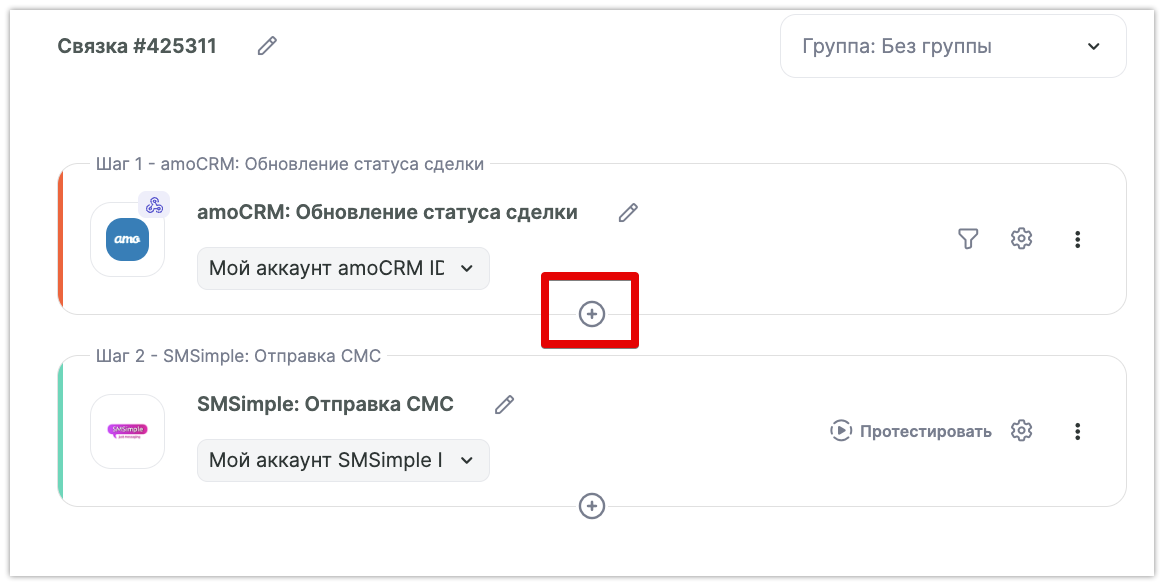Click the webhook badge on amoCRM logo
1164x586 pixels.
point(154,205)
